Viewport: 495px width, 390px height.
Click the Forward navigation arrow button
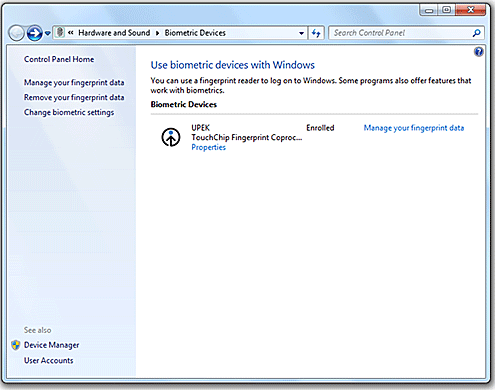tap(34, 33)
